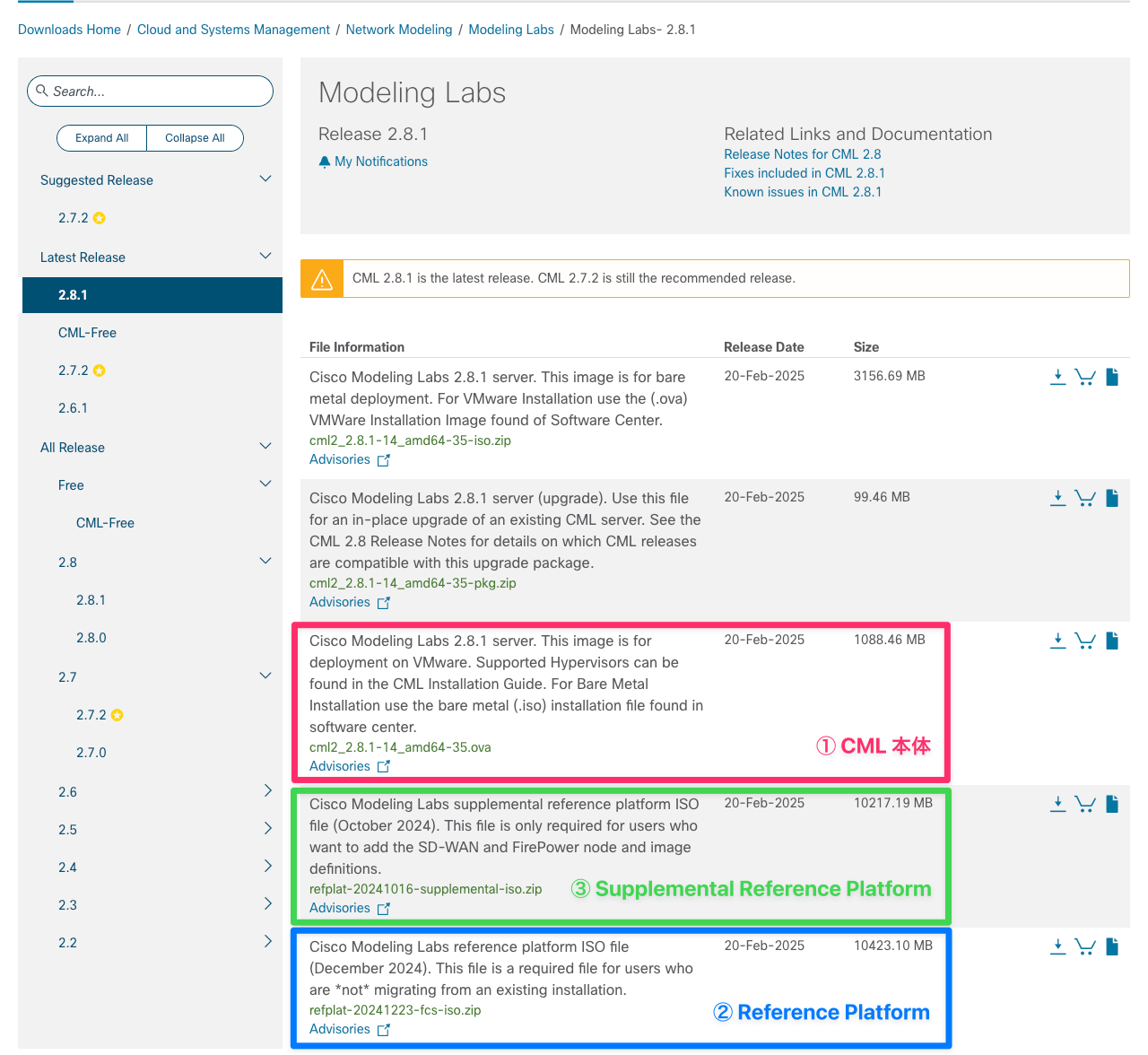Download the cml2 .ova VMware image
This screenshot has height=1055, width=1148.
click(1058, 641)
